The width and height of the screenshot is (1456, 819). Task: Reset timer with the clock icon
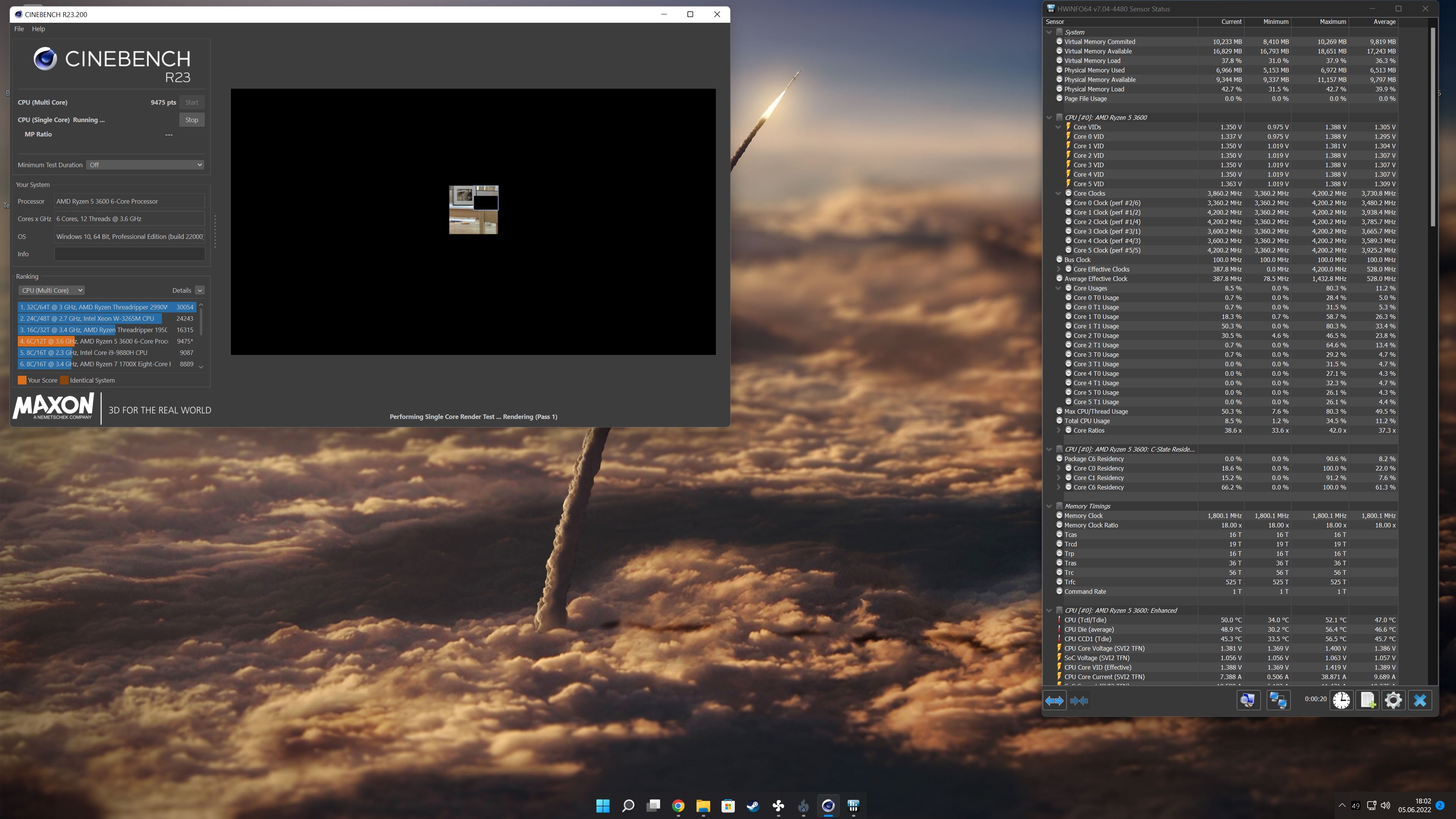(1341, 700)
